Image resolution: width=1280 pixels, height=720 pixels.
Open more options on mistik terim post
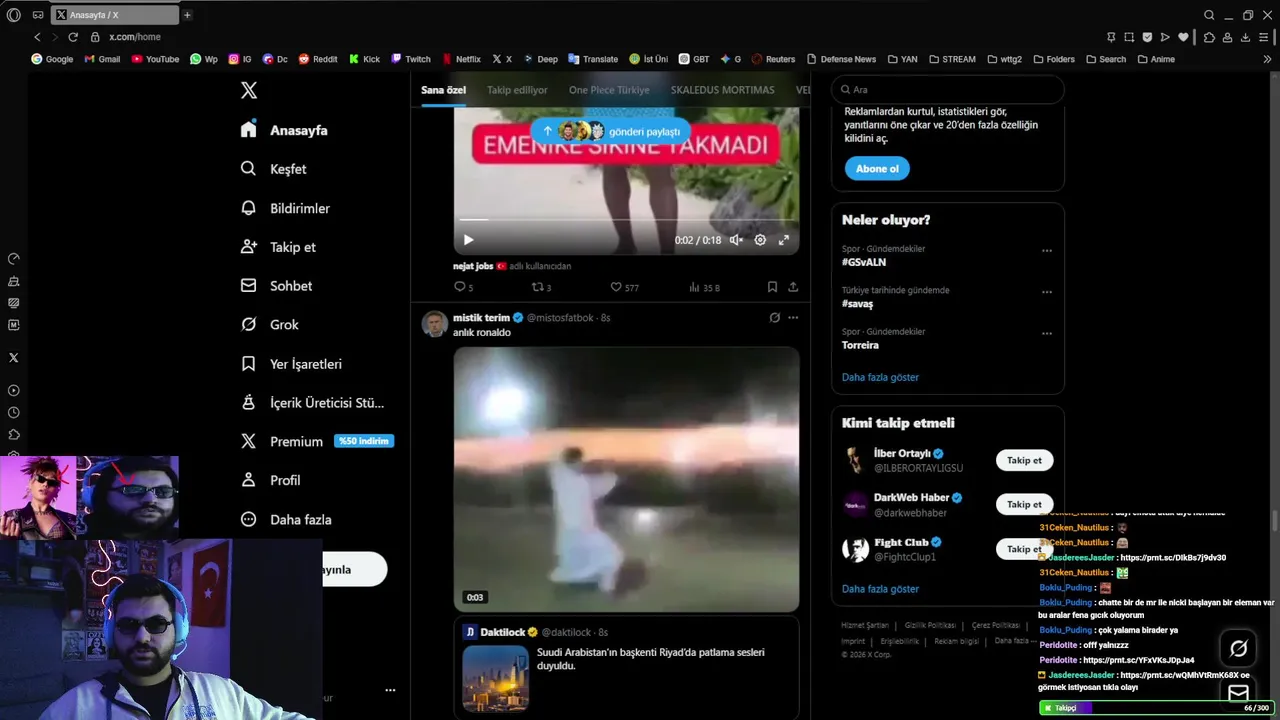click(793, 318)
